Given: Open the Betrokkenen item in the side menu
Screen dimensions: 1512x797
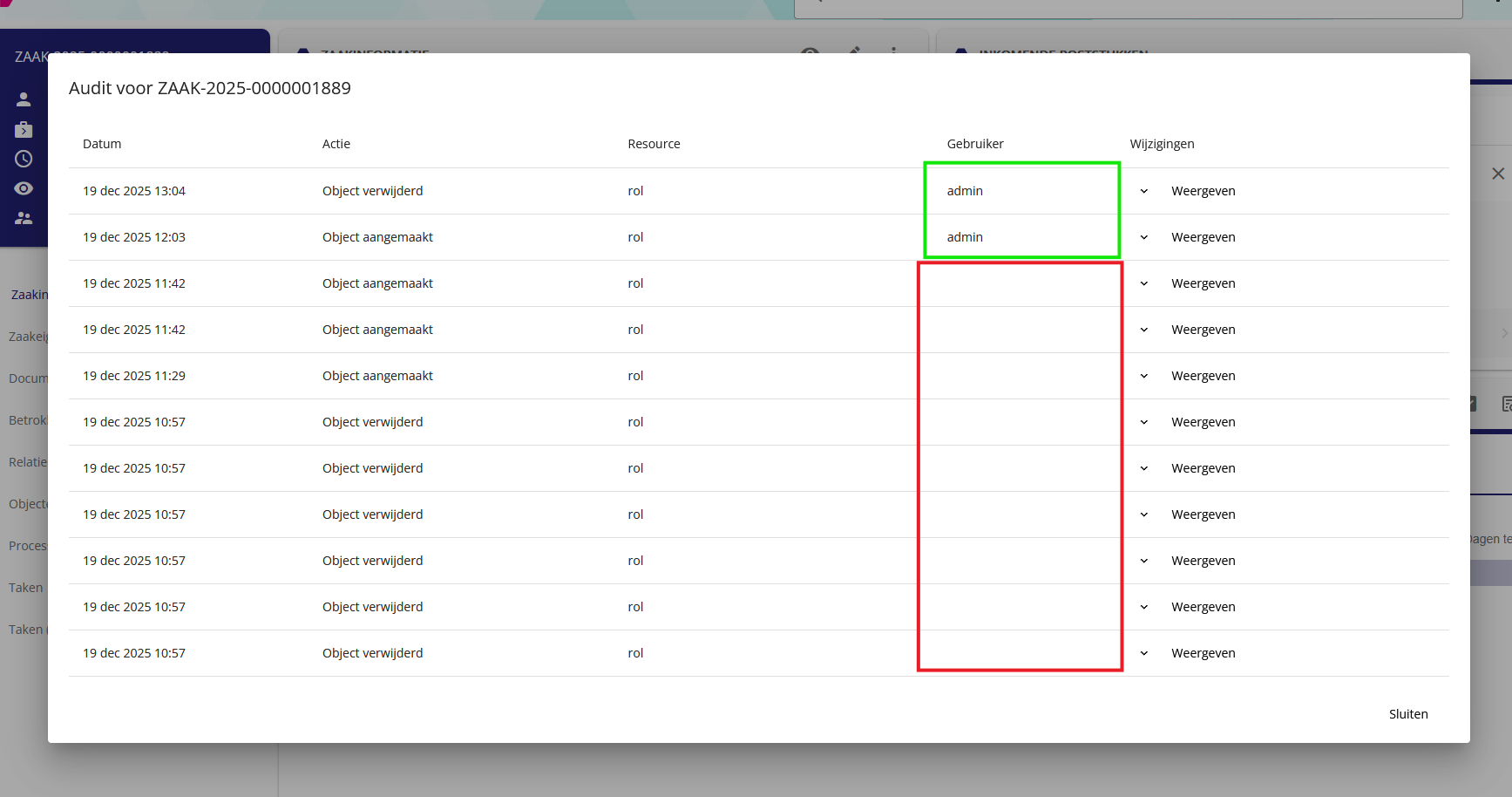Looking at the screenshot, I should coord(28,420).
